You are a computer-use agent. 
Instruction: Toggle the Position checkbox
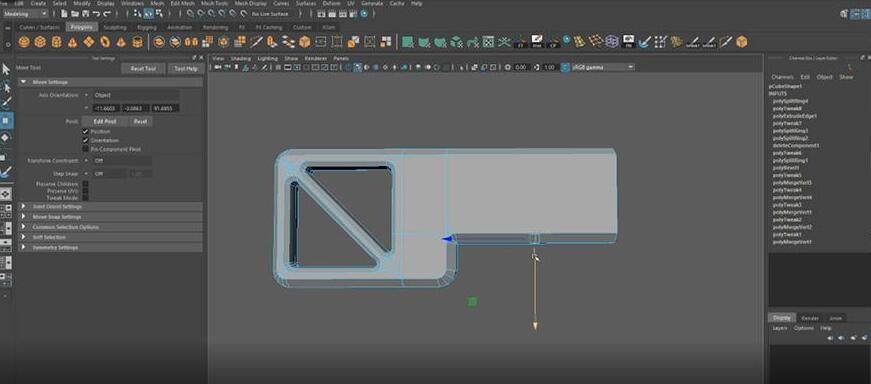[85, 131]
